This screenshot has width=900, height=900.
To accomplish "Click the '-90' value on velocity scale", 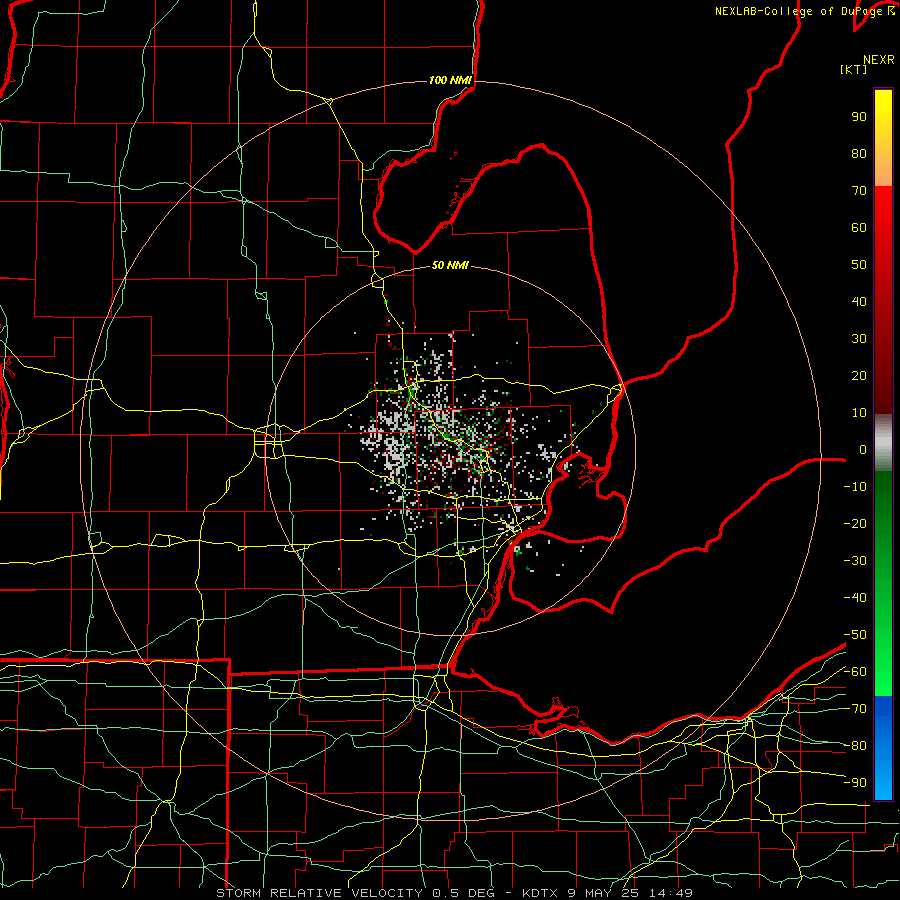I will pos(855,783).
